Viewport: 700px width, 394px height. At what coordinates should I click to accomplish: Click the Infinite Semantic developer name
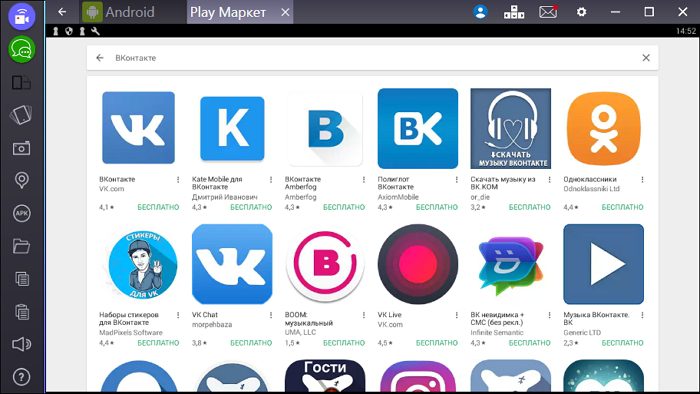tap(497, 333)
